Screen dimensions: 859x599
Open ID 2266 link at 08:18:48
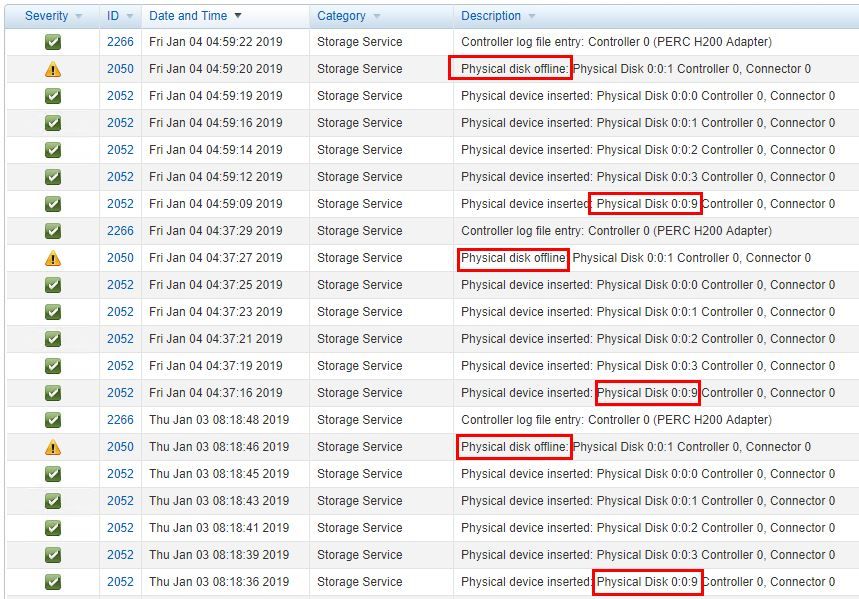pos(120,420)
